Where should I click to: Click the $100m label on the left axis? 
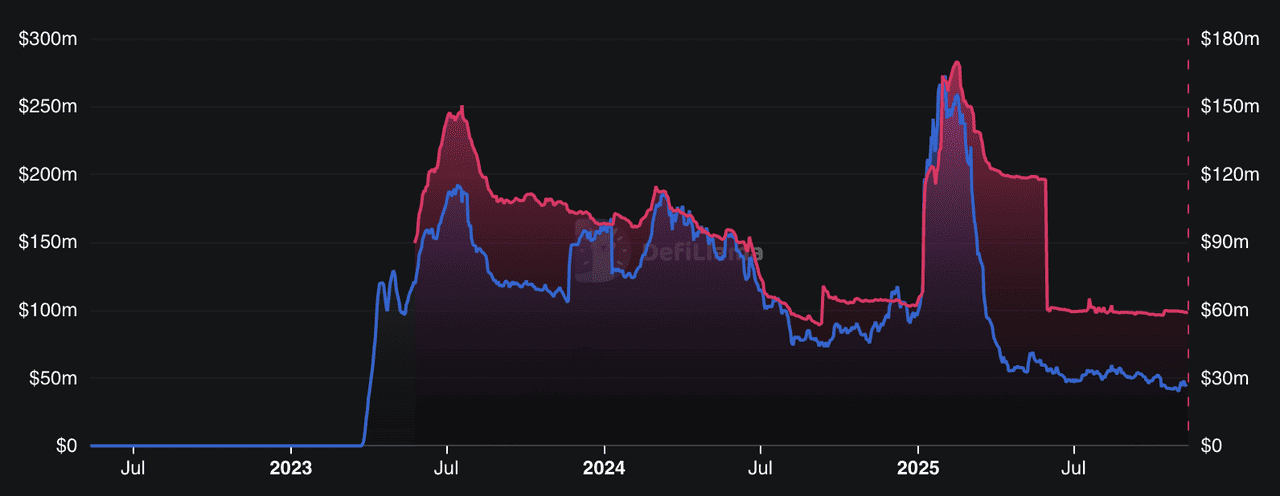pyautogui.click(x=43, y=310)
